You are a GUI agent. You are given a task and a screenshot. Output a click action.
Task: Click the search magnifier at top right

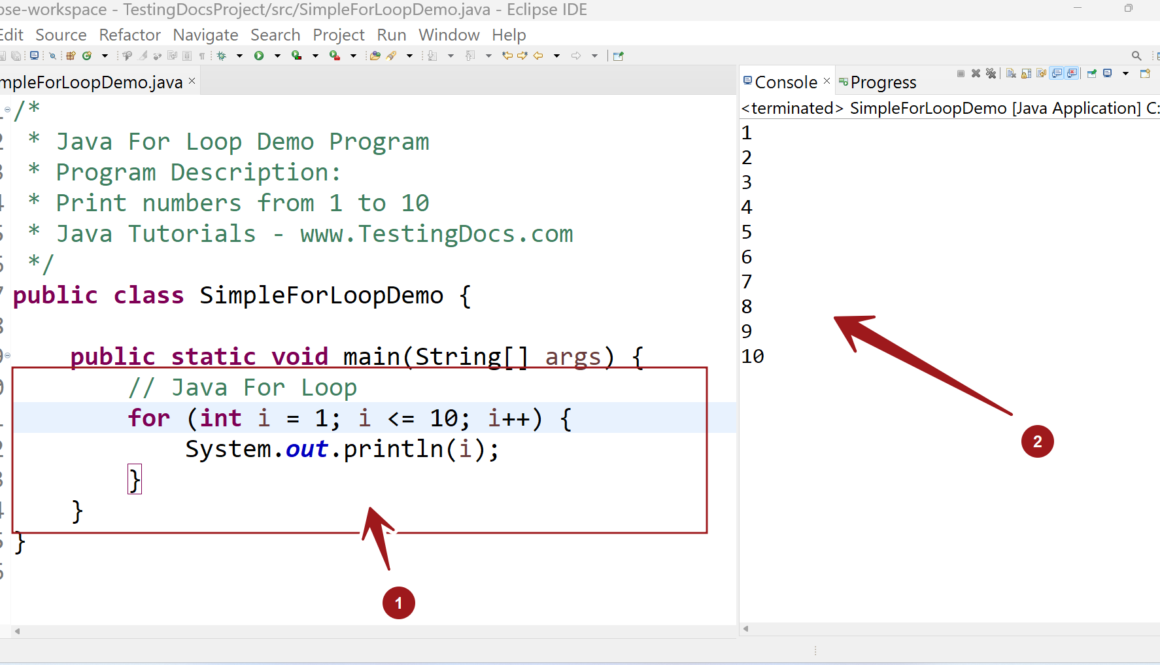pyautogui.click(x=1136, y=56)
